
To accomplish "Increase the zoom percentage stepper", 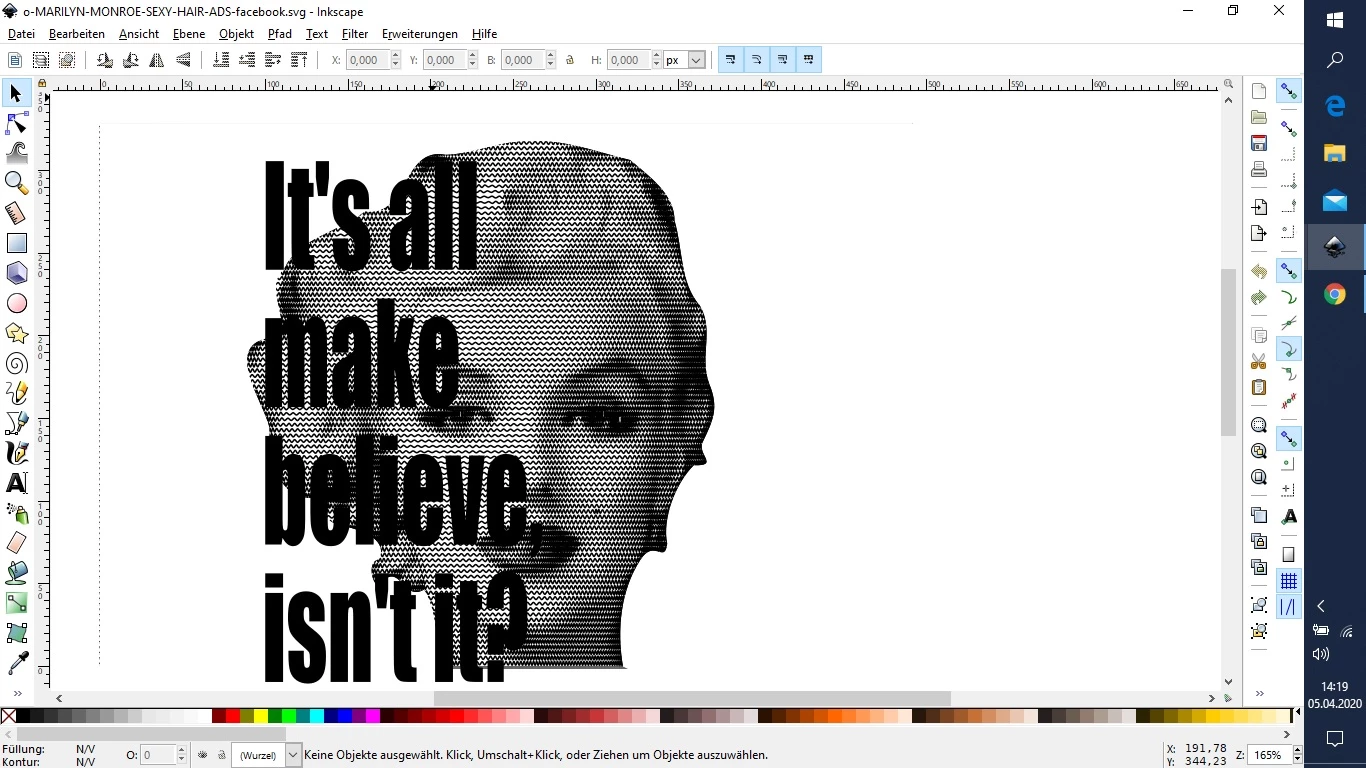I will [x=1298, y=750].
